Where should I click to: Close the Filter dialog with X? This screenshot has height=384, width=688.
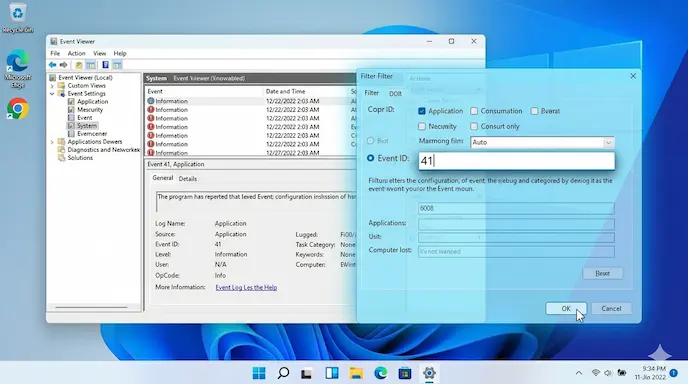pos(633,76)
